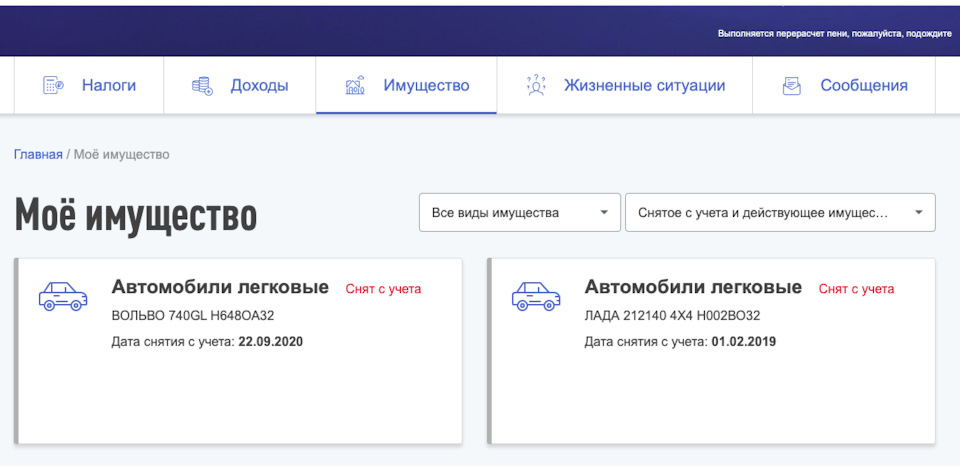Click the Жизненные ситуации person icon
Viewport: 960px width, 466px height.
(x=536, y=86)
